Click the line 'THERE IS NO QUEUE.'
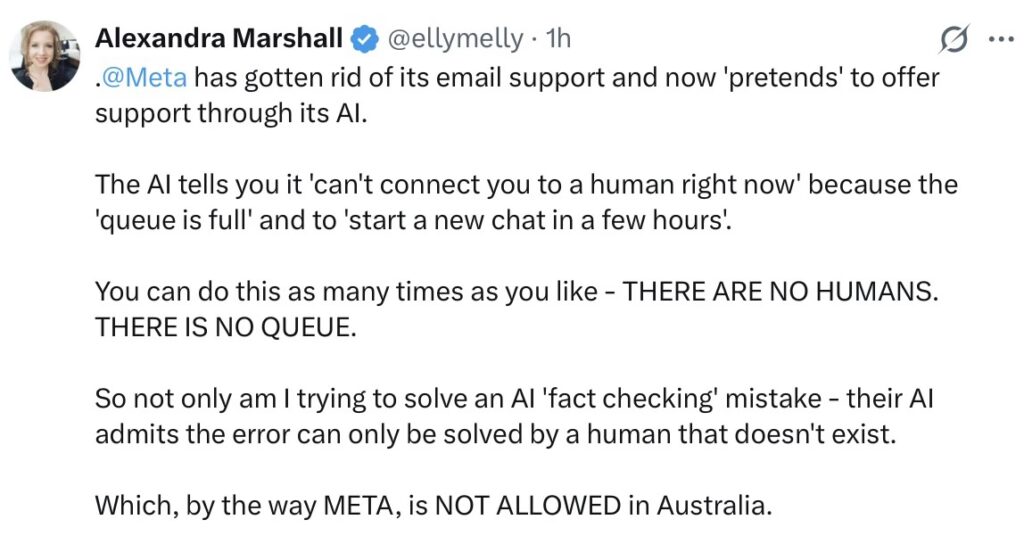This screenshot has height=536, width=1024. (226, 327)
